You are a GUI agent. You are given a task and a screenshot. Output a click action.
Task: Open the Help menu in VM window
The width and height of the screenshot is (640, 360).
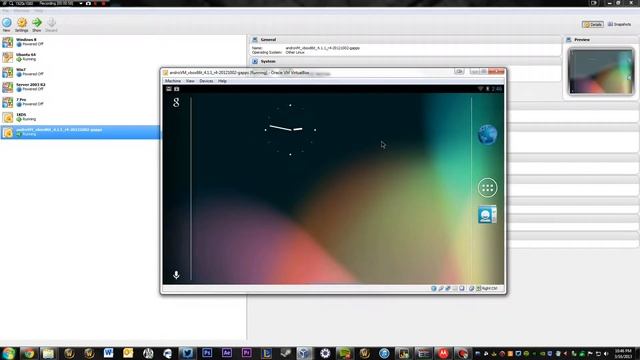click(222, 81)
